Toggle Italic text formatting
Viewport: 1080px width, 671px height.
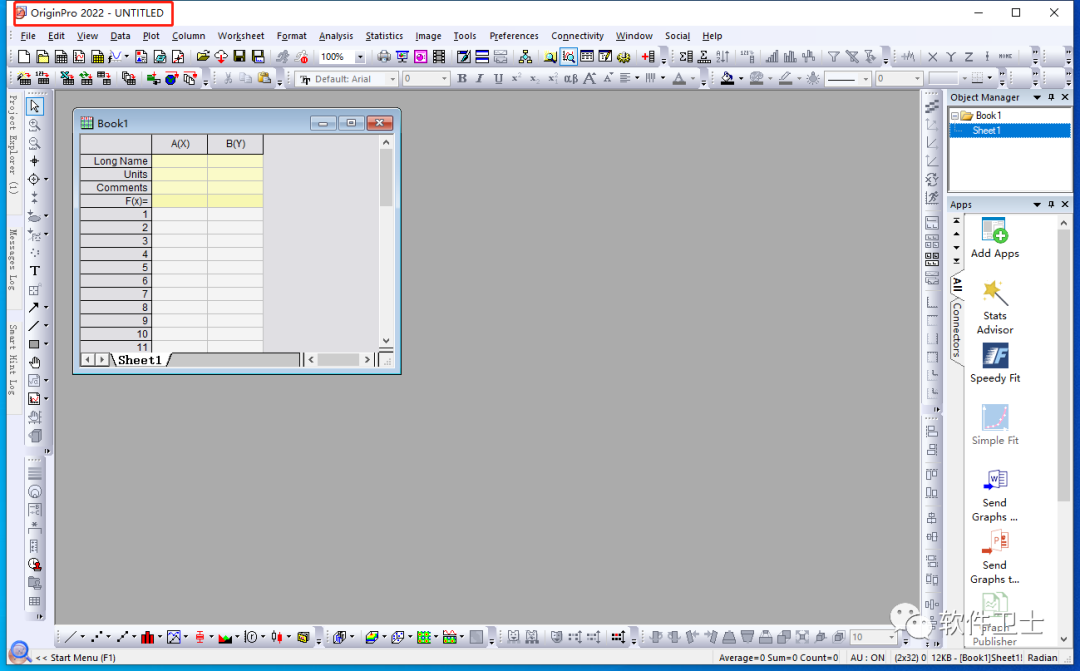480,79
